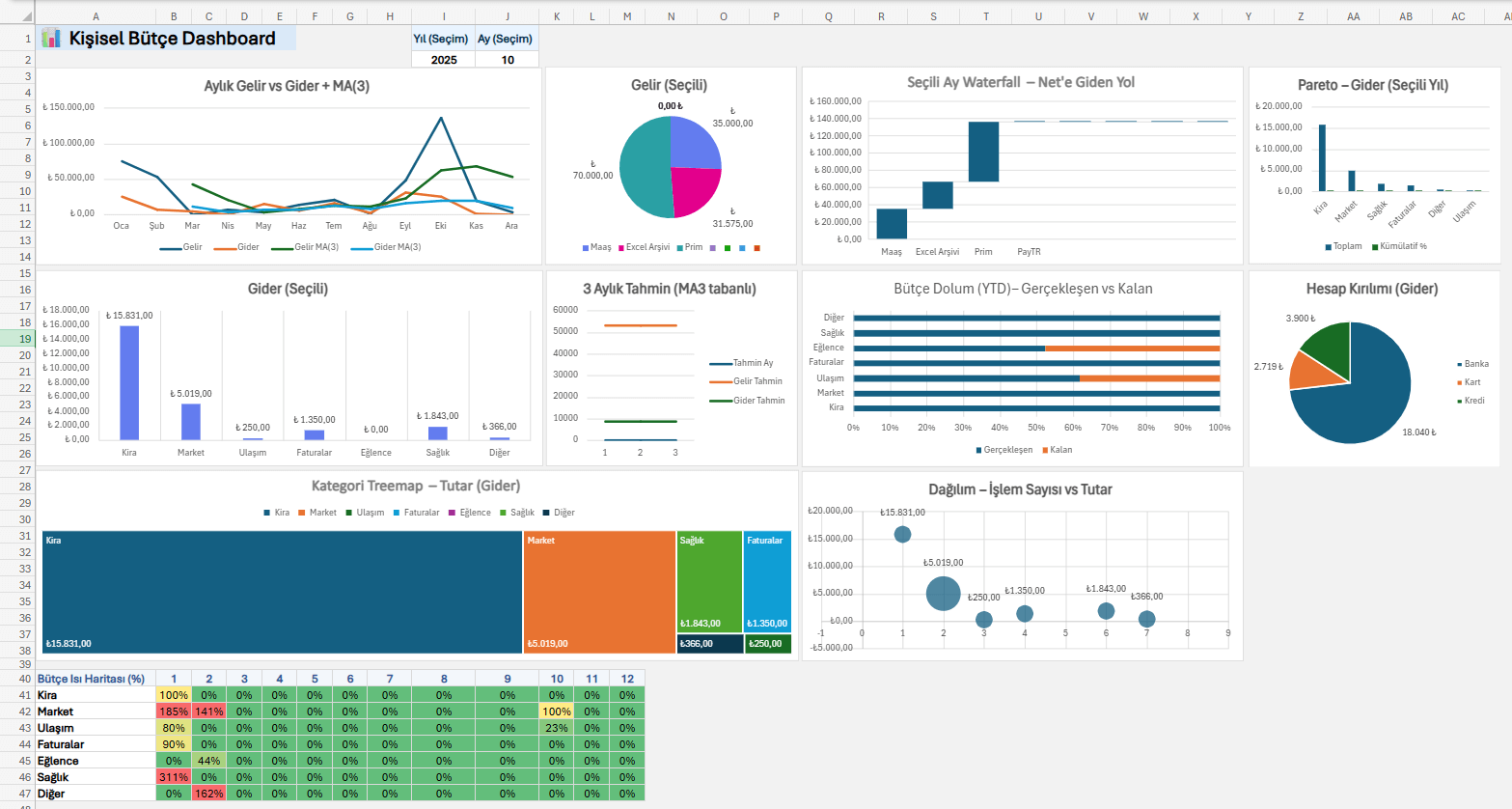Select the 23% Ulaşım heatmap cell

tap(557, 728)
